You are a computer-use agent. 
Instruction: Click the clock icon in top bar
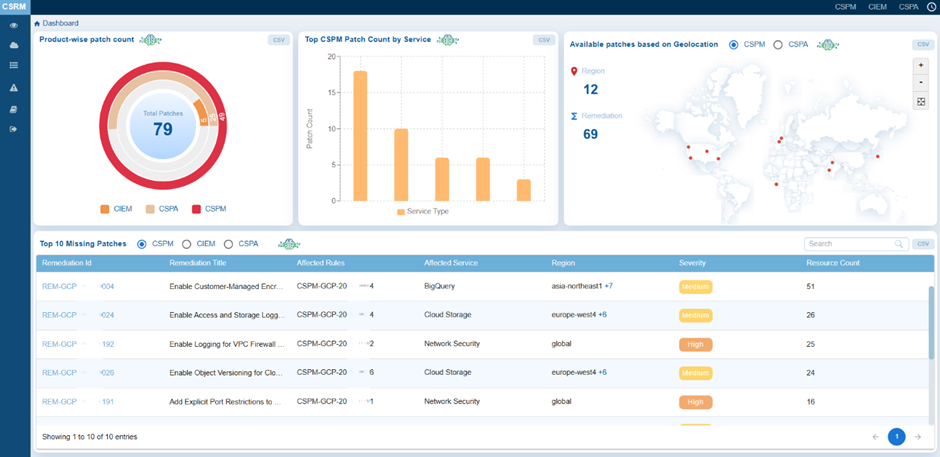tap(931, 6)
